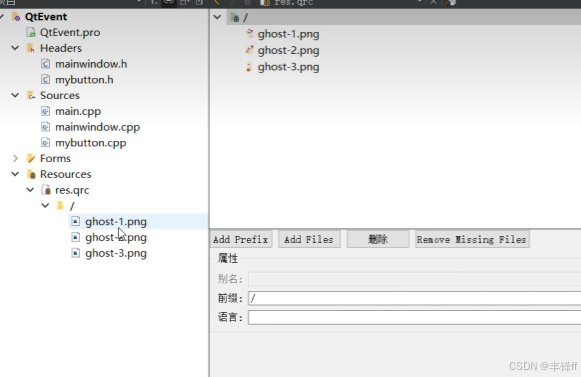Click the yellow prefix folder icon under res.qrc
581x377 pixels.
pyautogui.click(x=60, y=206)
